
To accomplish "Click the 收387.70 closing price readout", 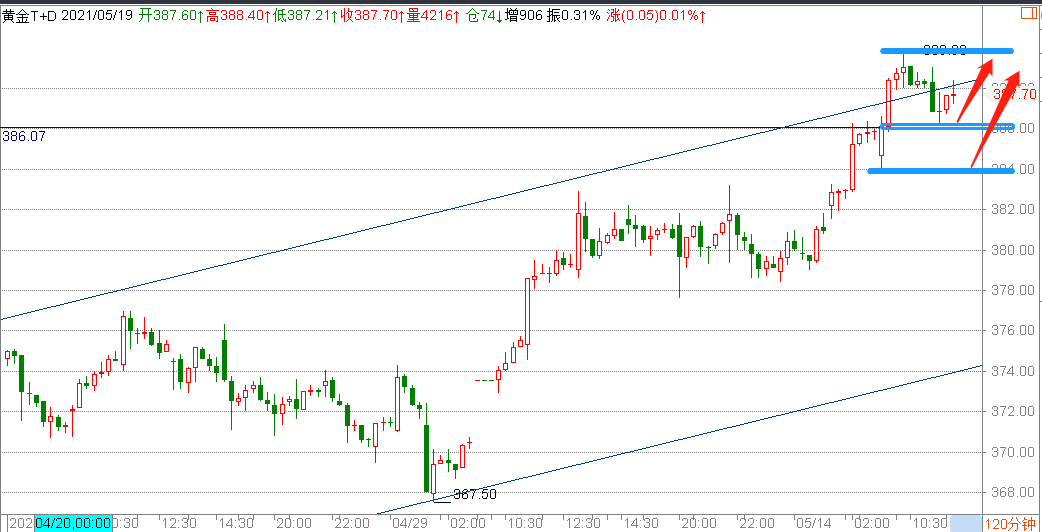I will pyautogui.click(x=373, y=17).
